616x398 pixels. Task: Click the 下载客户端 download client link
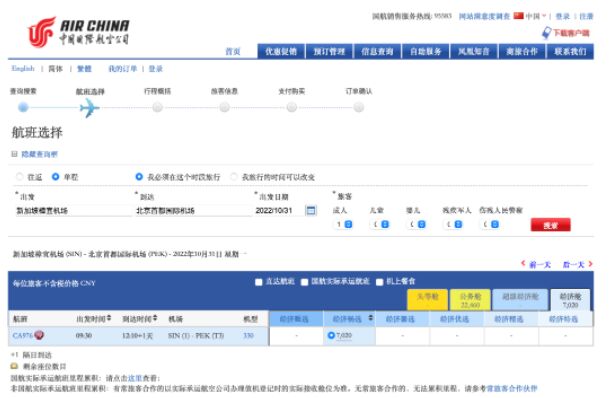(x=572, y=33)
